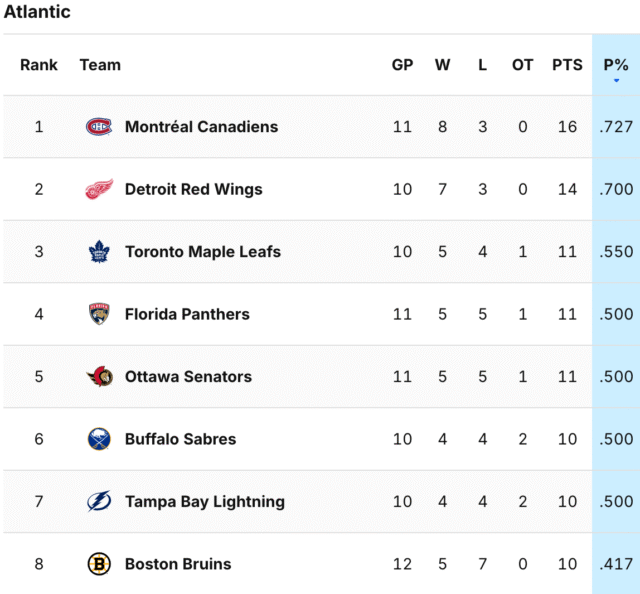Toggle the P% column sort arrow
This screenshot has width=640, height=594.
tap(616, 80)
